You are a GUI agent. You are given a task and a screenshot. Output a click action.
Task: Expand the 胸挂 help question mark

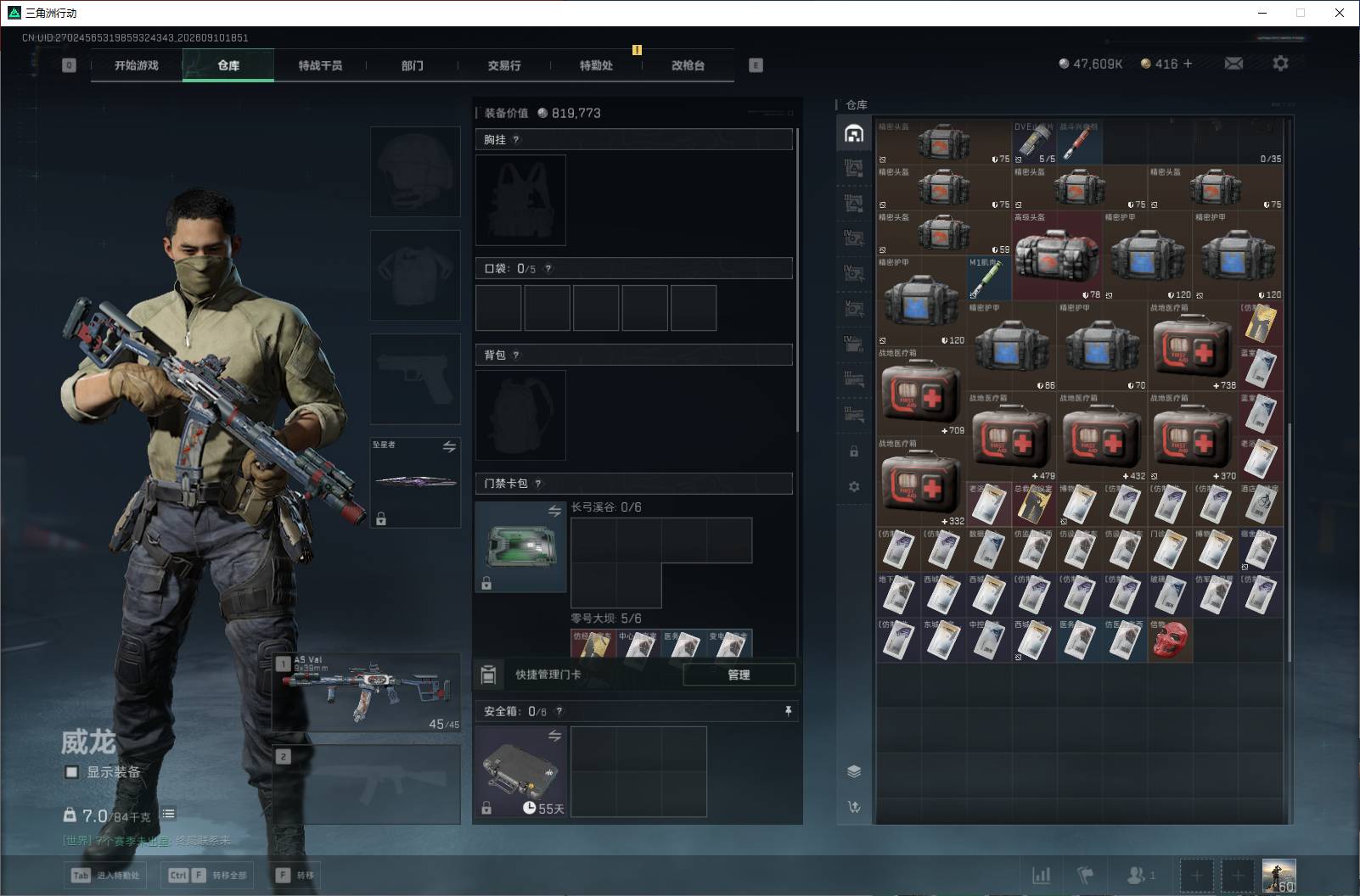pyautogui.click(x=516, y=140)
